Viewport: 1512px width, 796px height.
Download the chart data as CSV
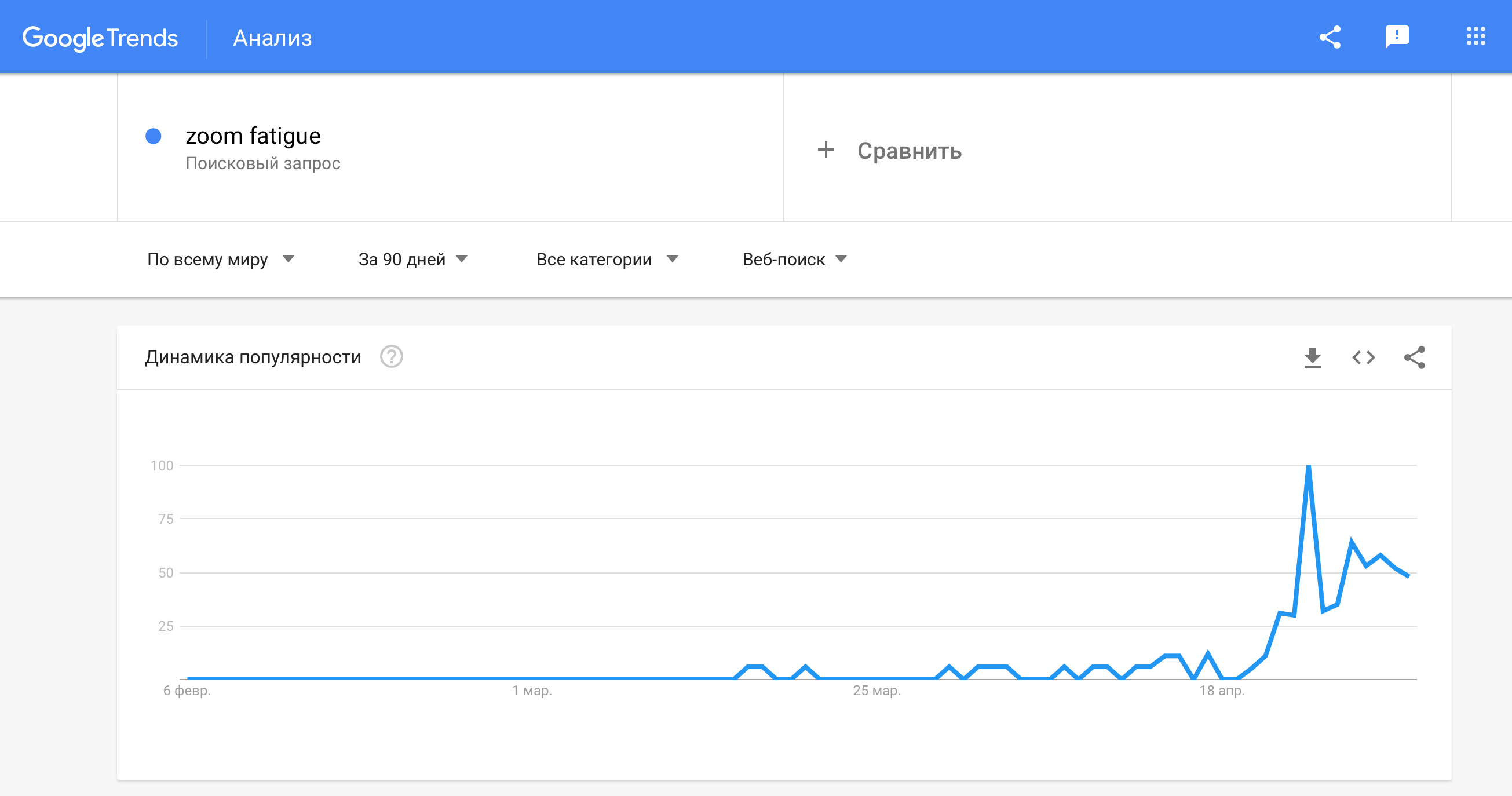click(1313, 357)
